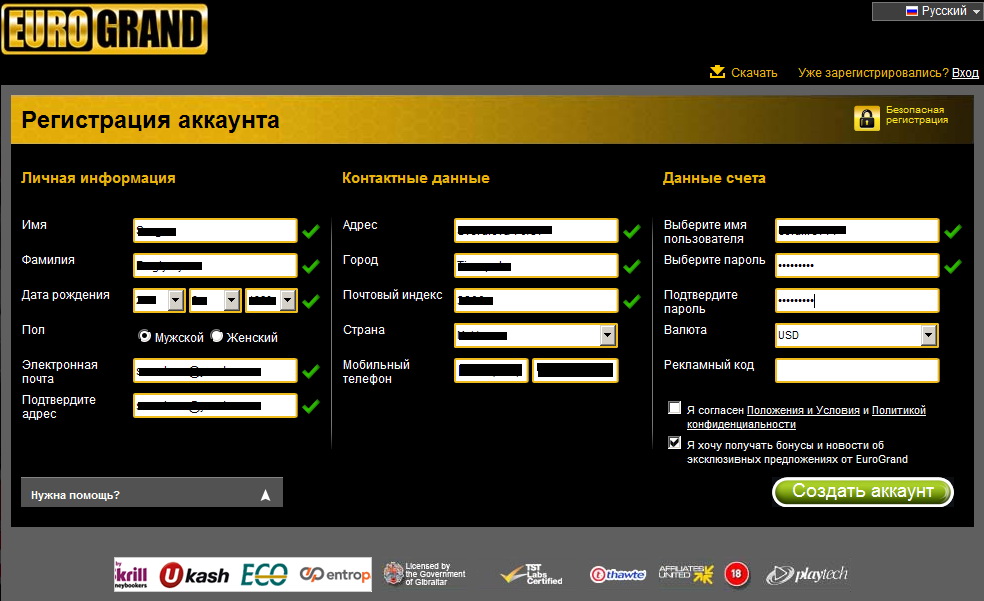
Task: Click the Контактные данные section heading
Action: point(415,178)
